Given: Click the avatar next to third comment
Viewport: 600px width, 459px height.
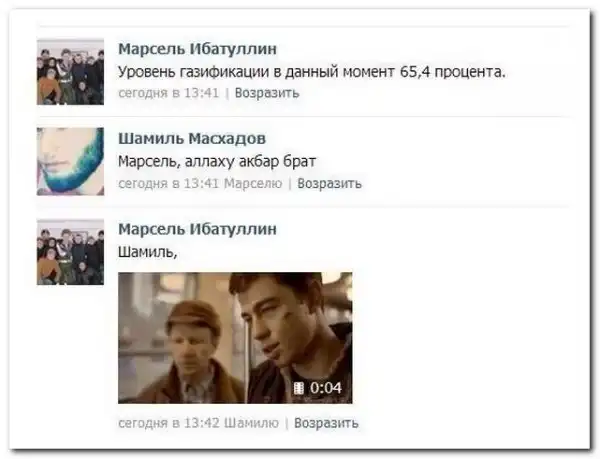Looking at the screenshot, I should point(70,252).
